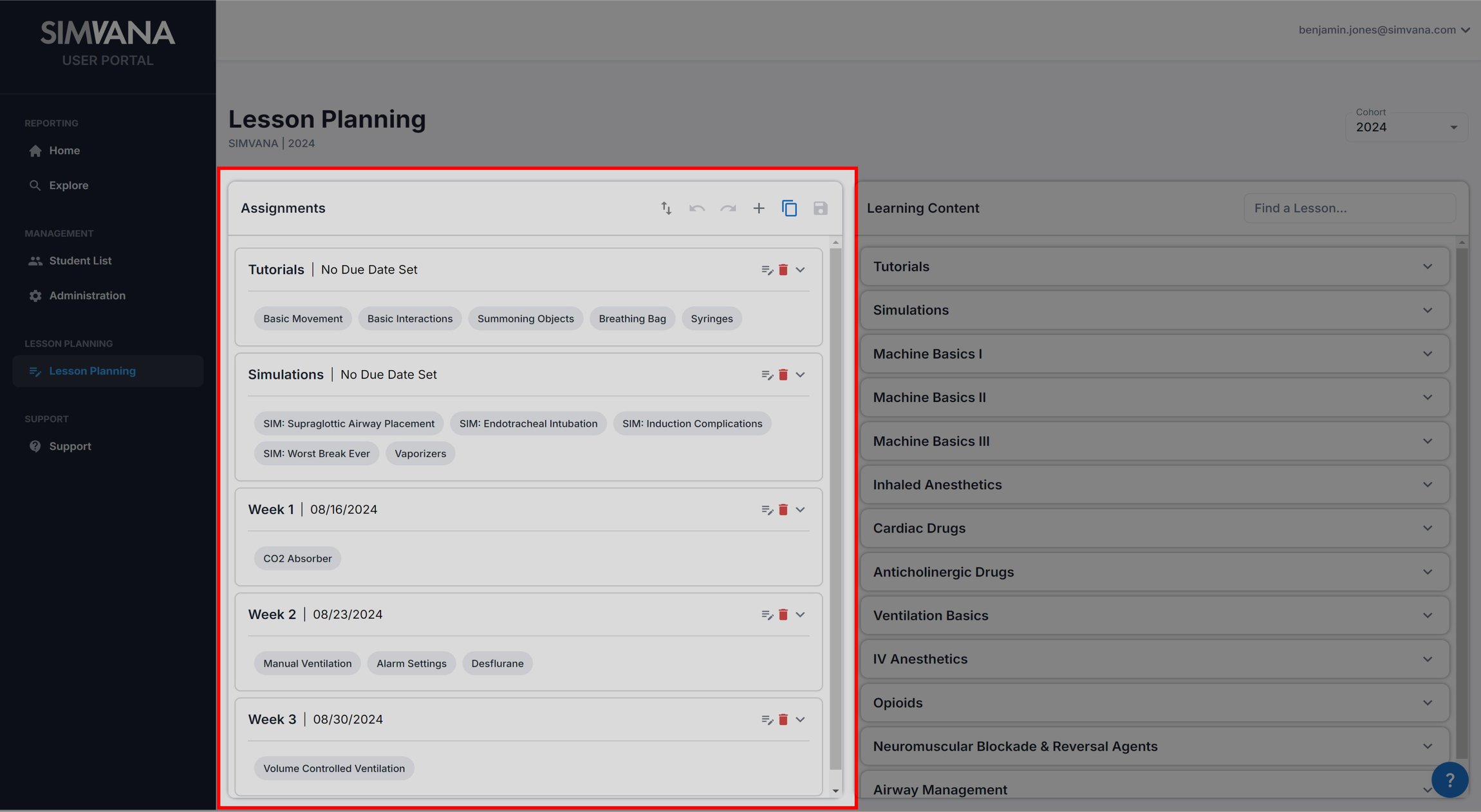This screenshot has width=1481, height=812.
Task: Click the Find a Lesson search field
Action: point(1350,208)
